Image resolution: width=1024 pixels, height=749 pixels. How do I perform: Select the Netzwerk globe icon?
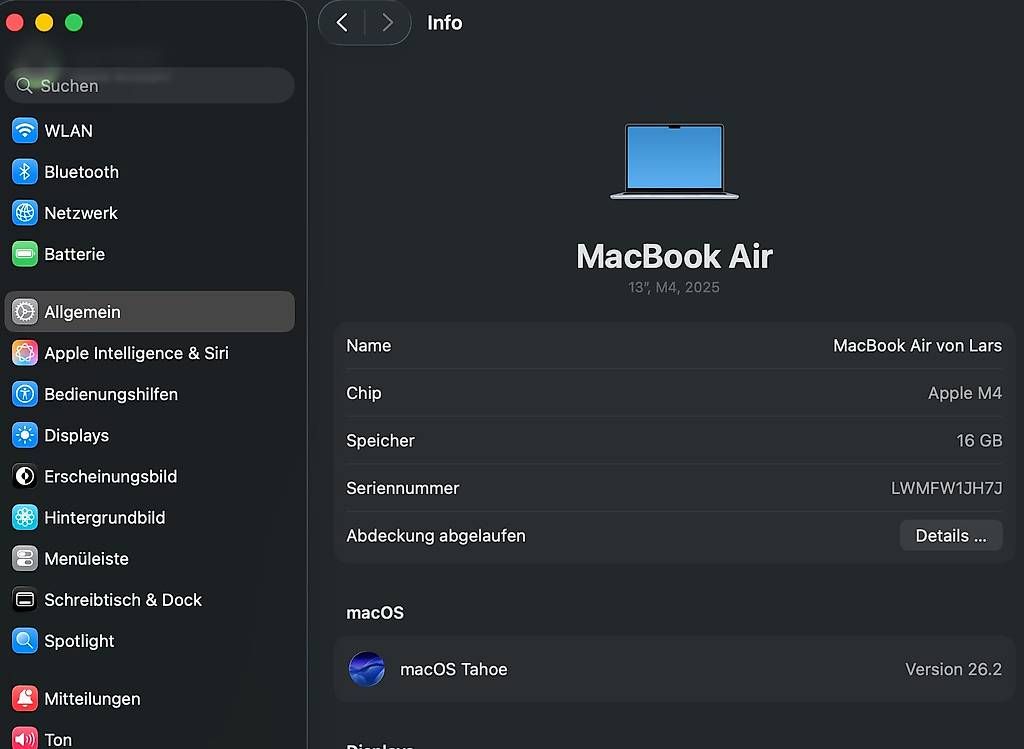pos(25,213)
